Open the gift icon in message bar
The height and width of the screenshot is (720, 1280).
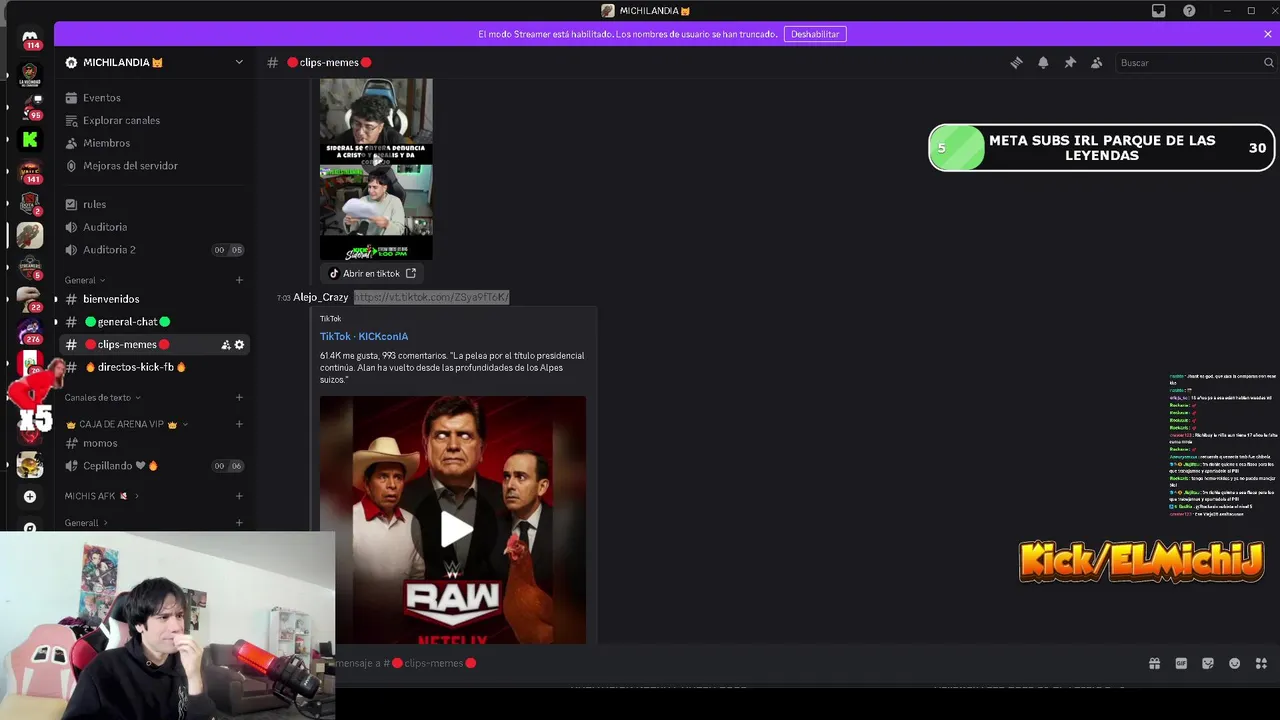[1154, 663]
